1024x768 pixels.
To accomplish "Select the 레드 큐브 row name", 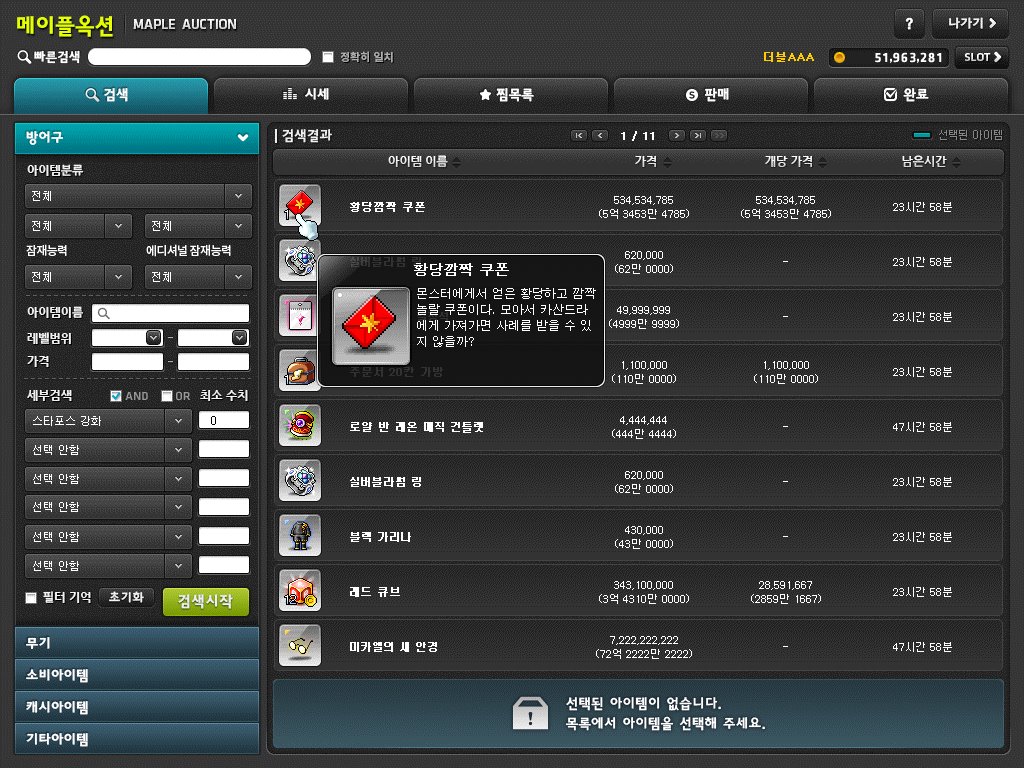I will [375, 592].
